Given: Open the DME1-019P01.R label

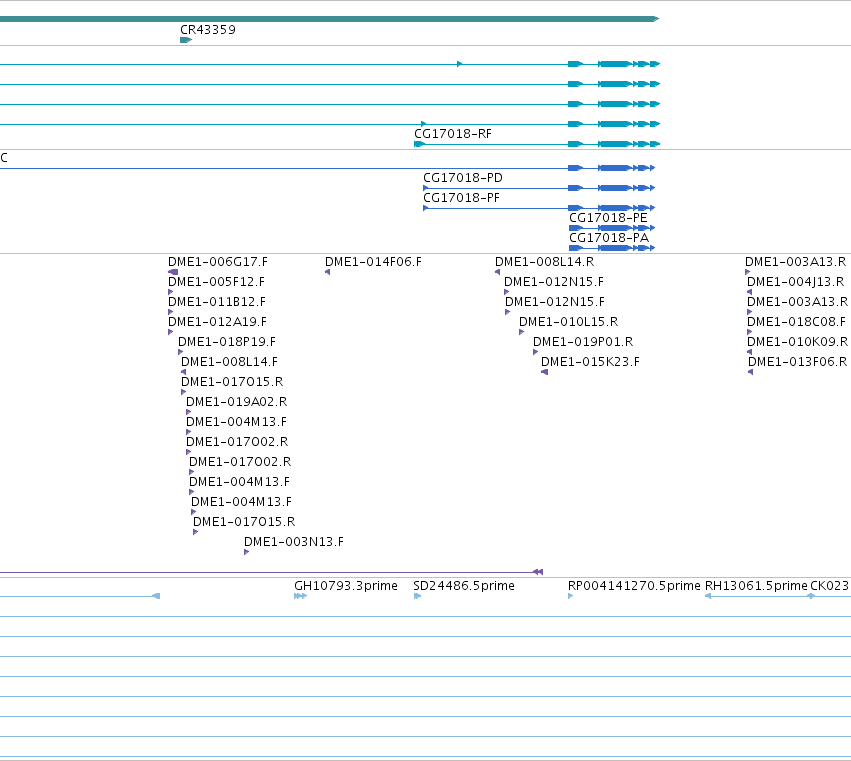Looking at the screenshot, I should pyautogui.click(x=583, y=342).
